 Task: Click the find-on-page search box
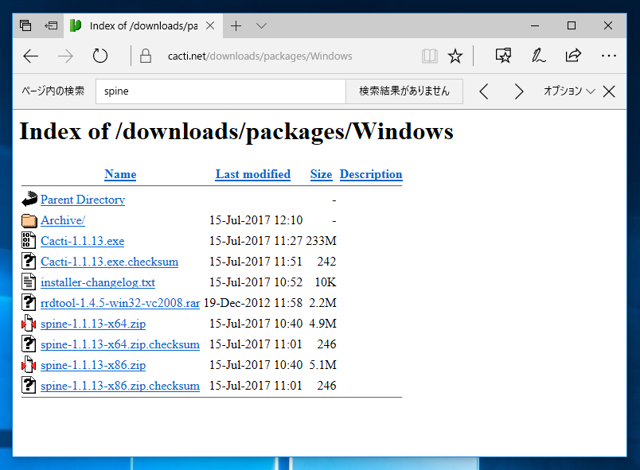220,91
